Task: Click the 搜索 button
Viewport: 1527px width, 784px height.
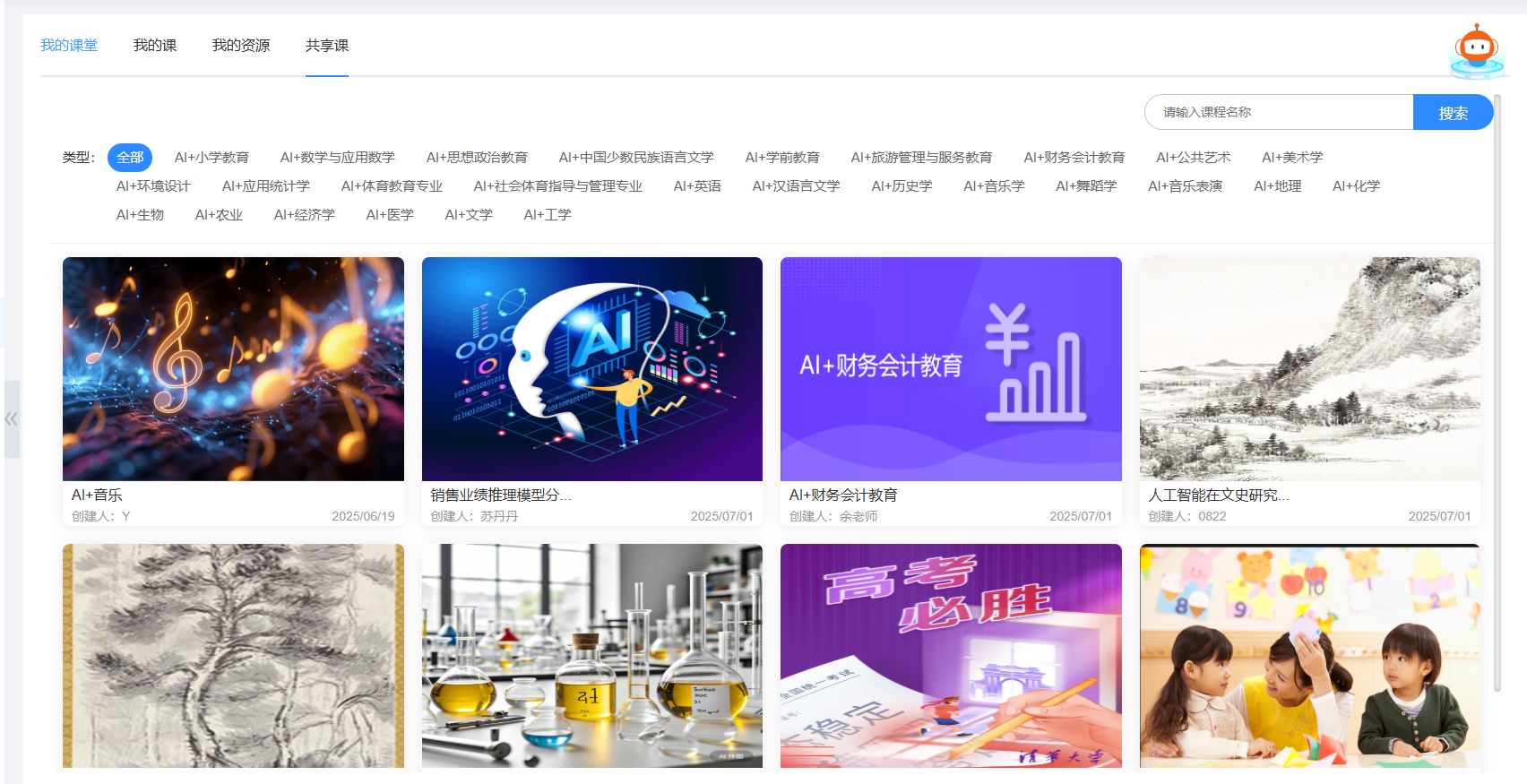Action: [x=1452, y=113]
